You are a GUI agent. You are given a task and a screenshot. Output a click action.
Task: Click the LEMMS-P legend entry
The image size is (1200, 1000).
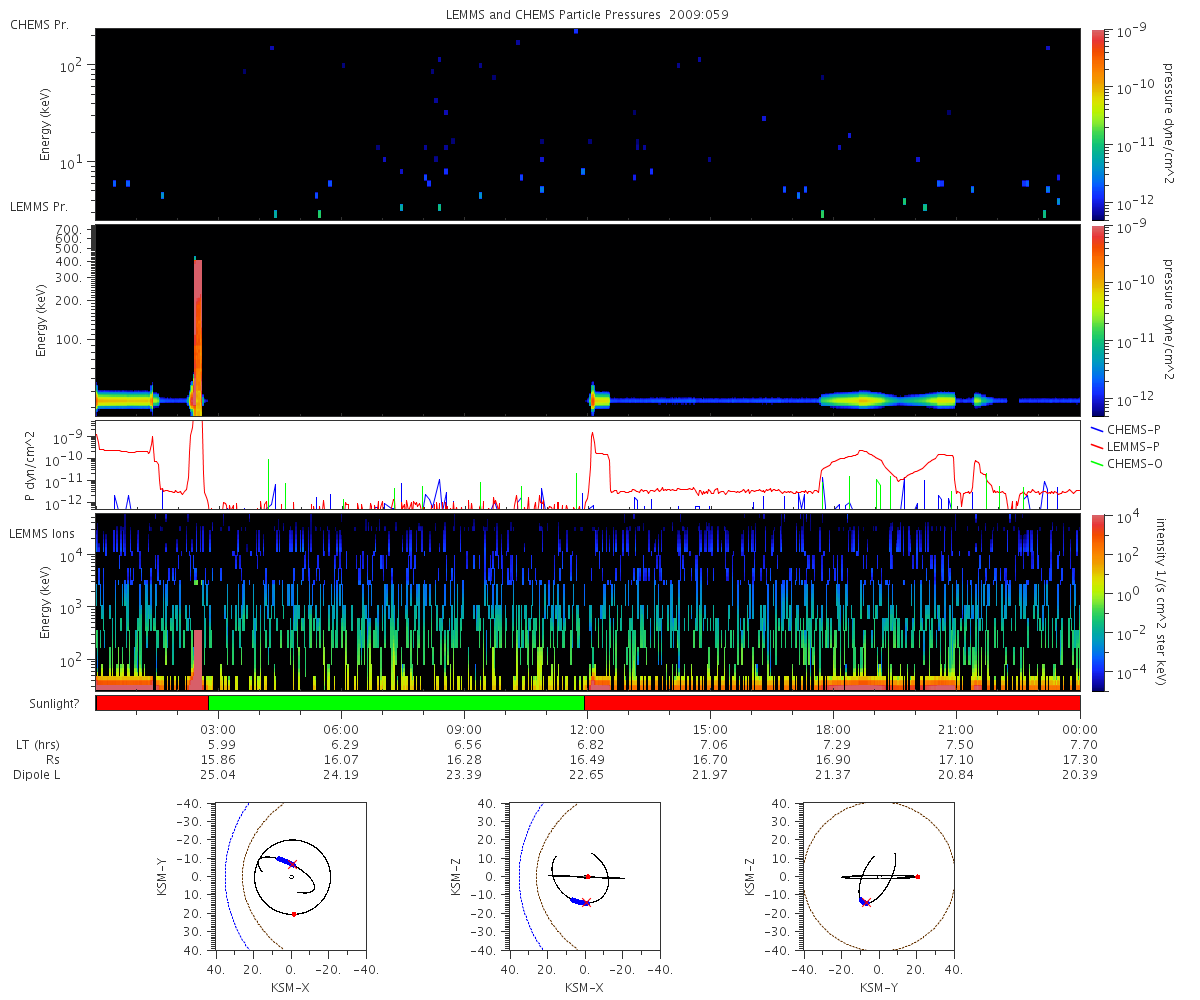[1125, 445]
